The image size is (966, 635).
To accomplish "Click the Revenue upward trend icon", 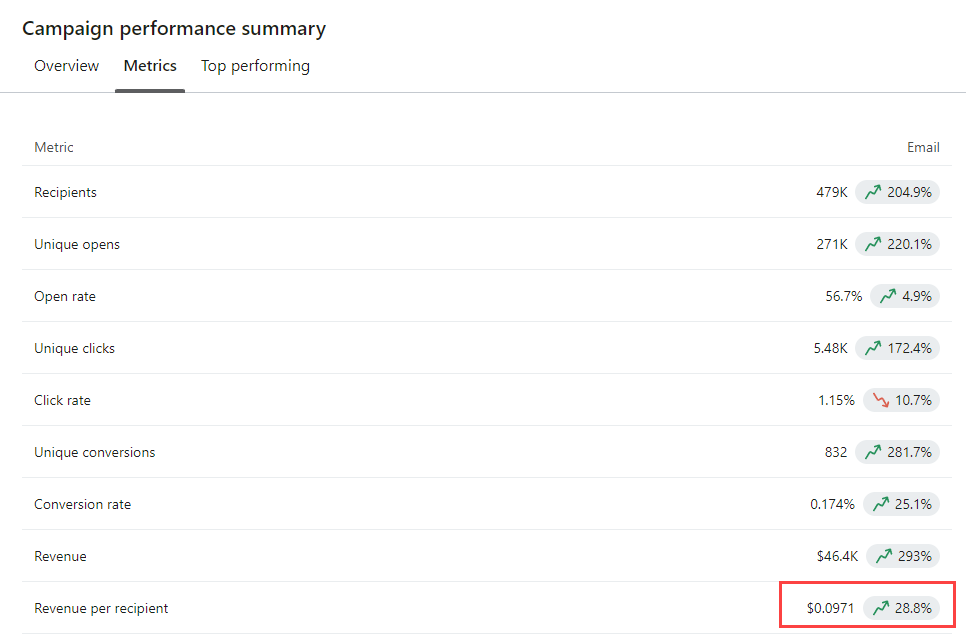I will (x=884, y=556).
